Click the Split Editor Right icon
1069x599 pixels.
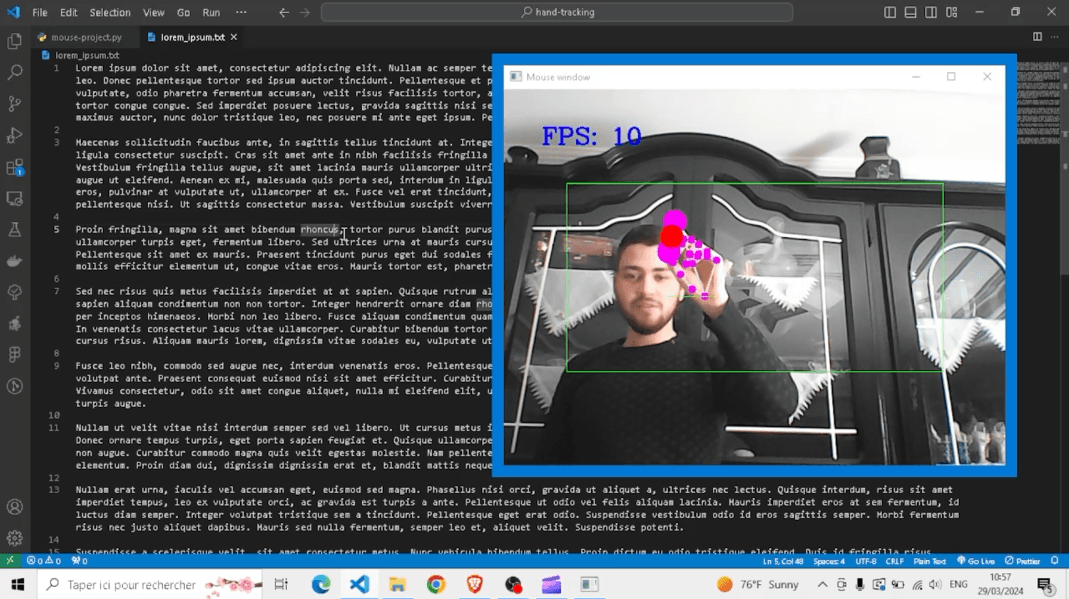[x=1037, y=37]
